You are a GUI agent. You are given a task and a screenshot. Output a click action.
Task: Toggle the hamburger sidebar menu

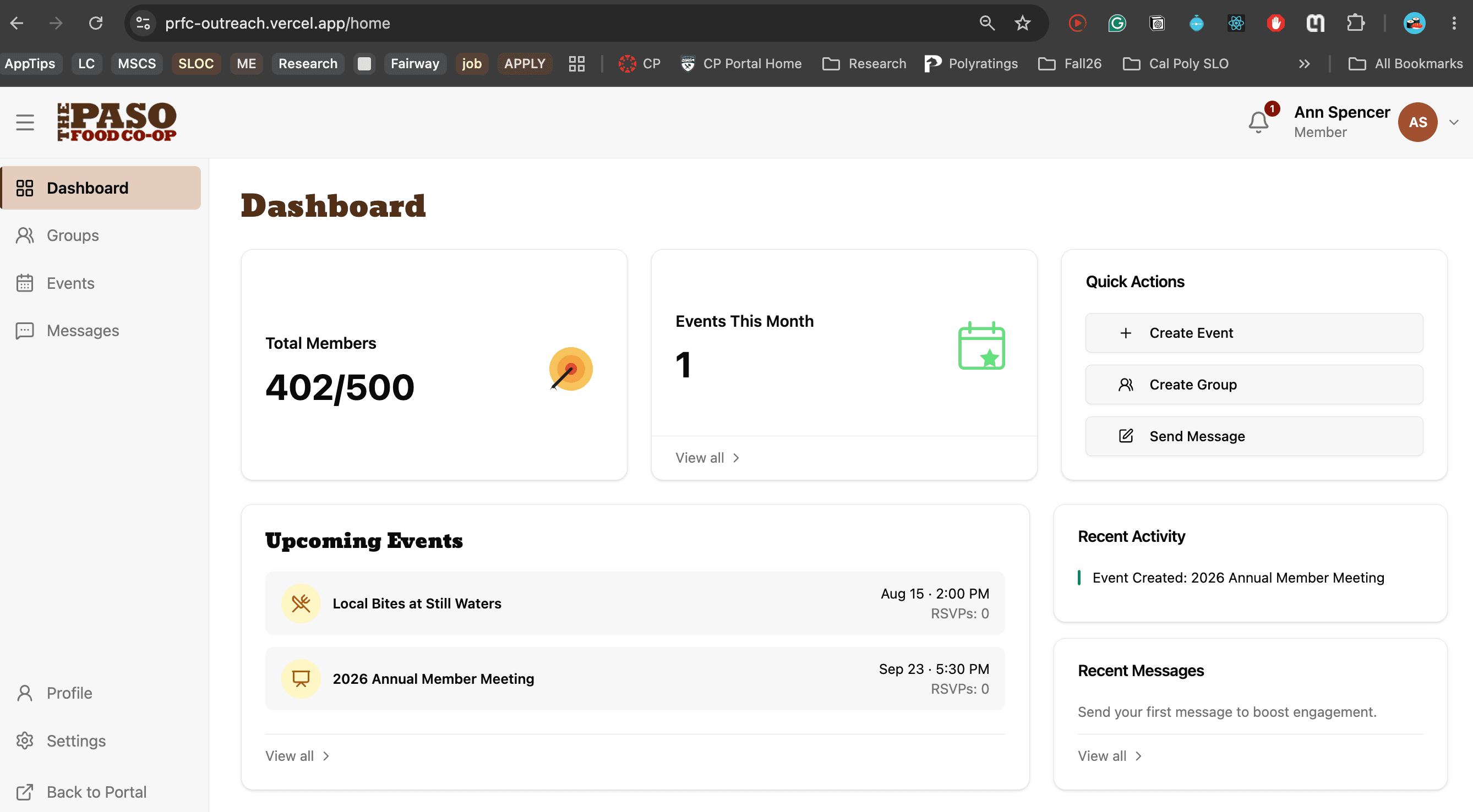[x=25, y=122]
